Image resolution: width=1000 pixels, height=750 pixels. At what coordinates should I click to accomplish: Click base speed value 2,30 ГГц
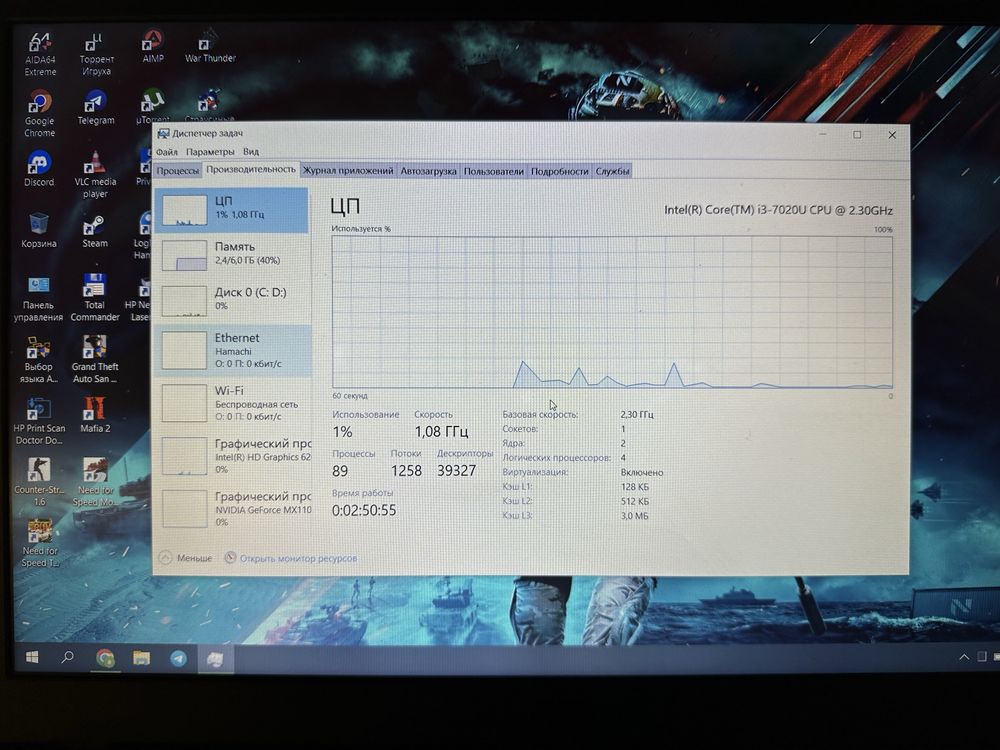tap(636, 415)
